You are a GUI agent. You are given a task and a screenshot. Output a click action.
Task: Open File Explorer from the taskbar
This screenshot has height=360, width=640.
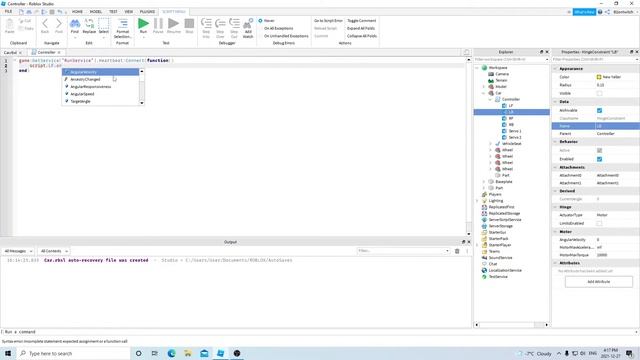[x=188, y=353]
